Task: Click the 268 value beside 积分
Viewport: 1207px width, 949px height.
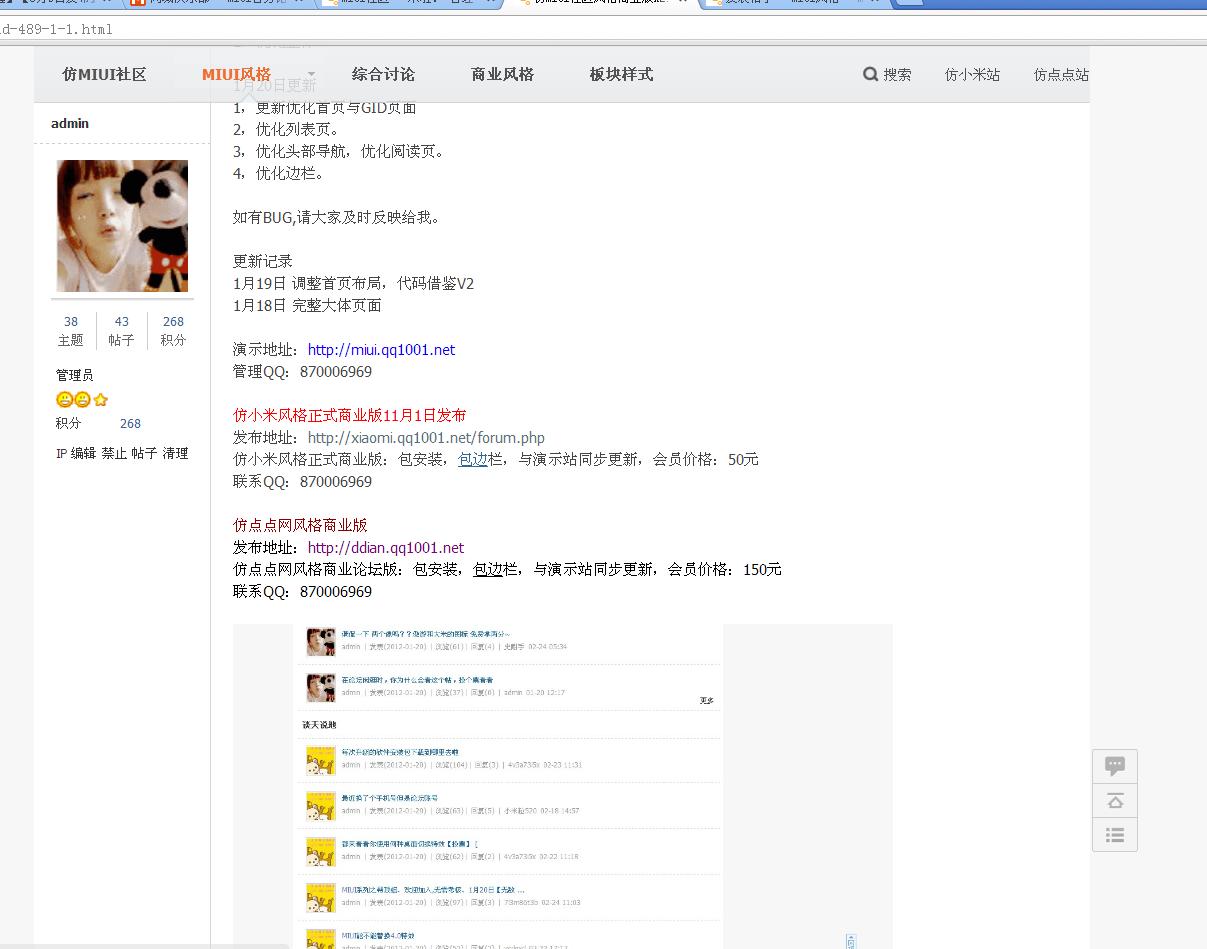Action: tap(130, 424)
